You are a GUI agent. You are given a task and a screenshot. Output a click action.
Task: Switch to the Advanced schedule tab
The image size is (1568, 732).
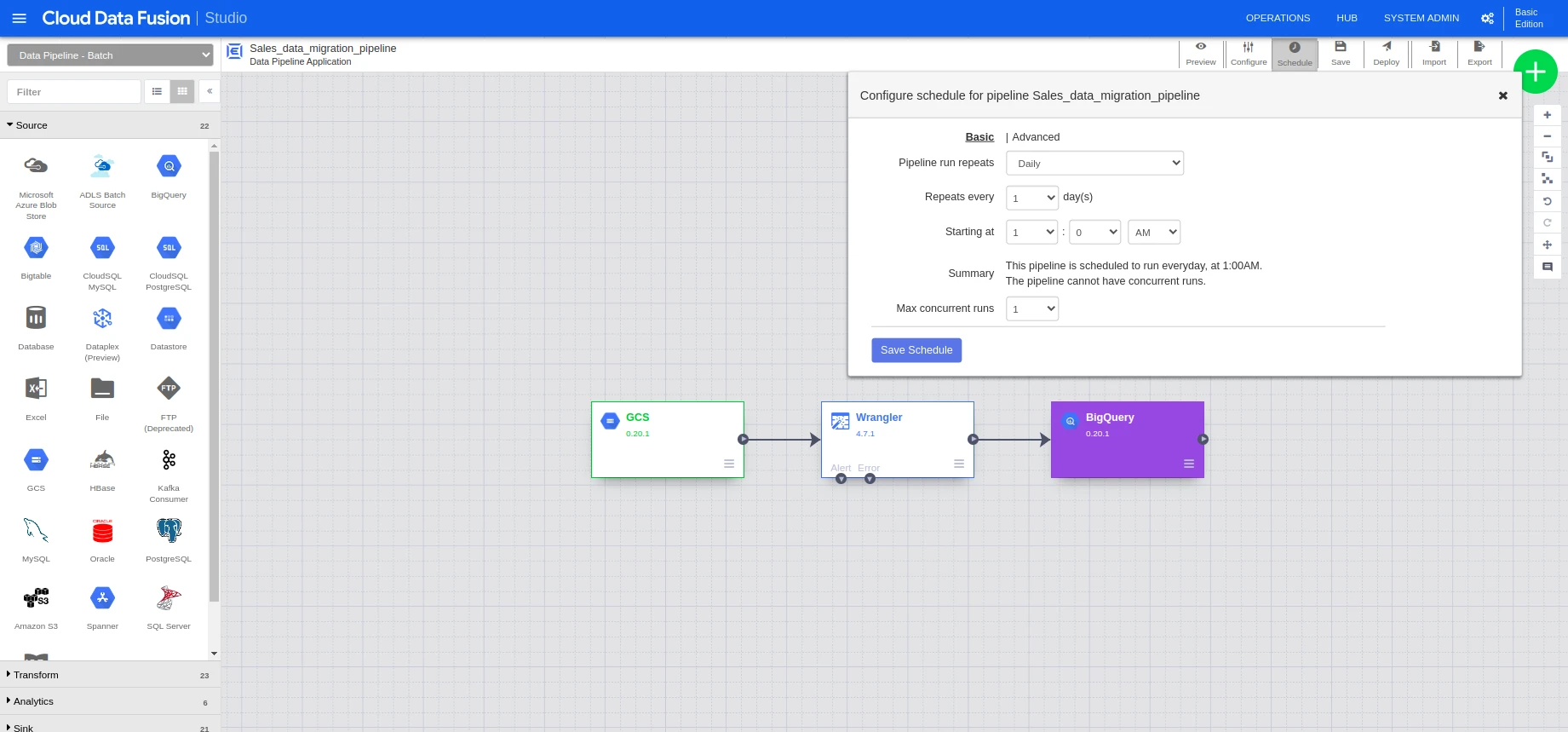pyautogui.click(x=1036, y=137)
